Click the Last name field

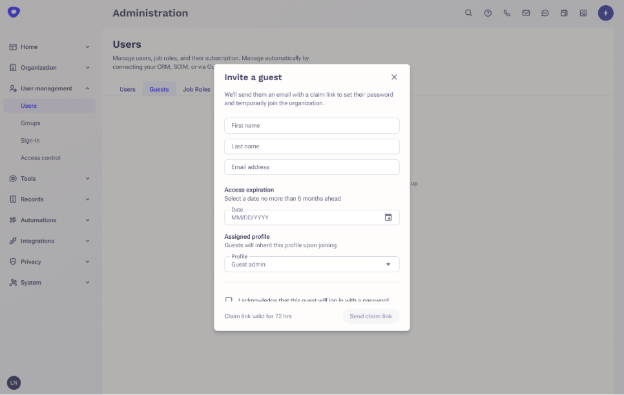(x=312, y=146)
